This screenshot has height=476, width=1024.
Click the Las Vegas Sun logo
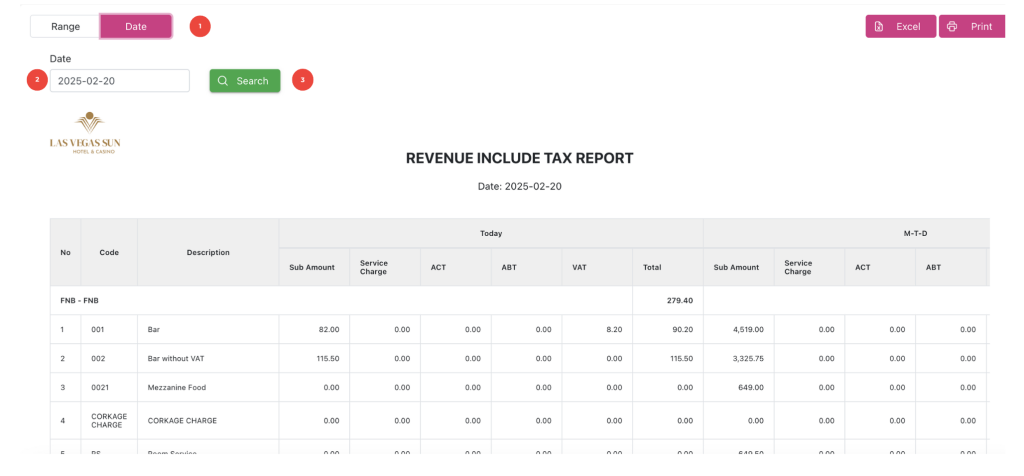point(85,132)
